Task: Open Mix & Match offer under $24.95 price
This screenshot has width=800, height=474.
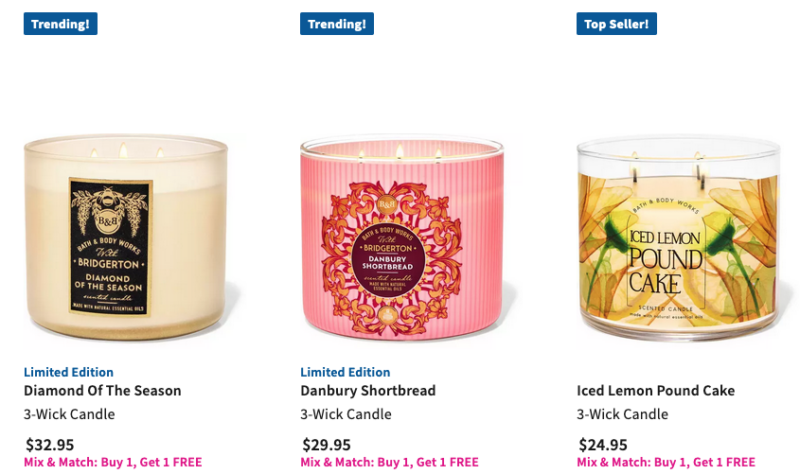Action: pyautogui.click(x=666, y=462)
